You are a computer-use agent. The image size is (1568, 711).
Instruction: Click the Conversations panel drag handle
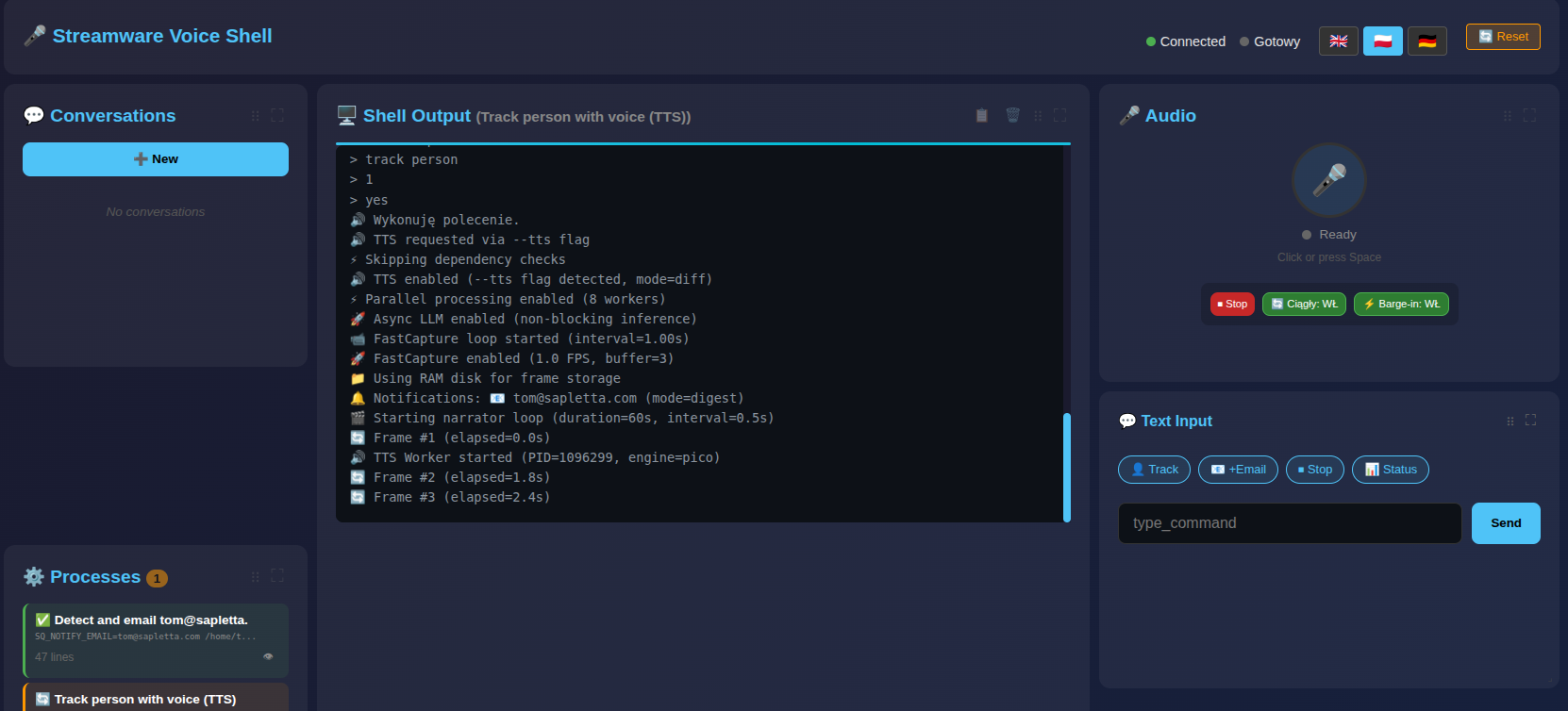[255, 115]
